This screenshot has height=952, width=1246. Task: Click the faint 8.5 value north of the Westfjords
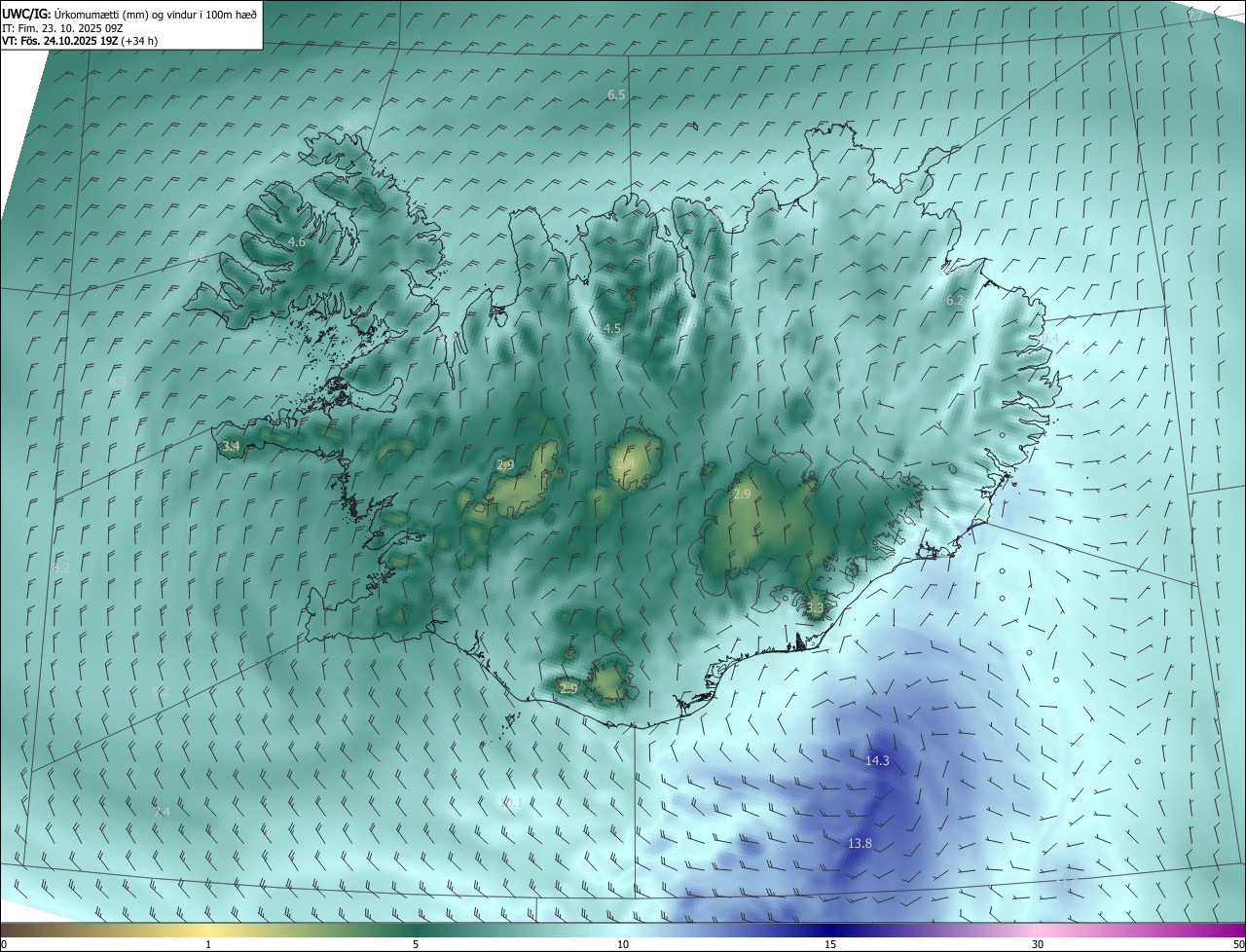coord(350,124)
